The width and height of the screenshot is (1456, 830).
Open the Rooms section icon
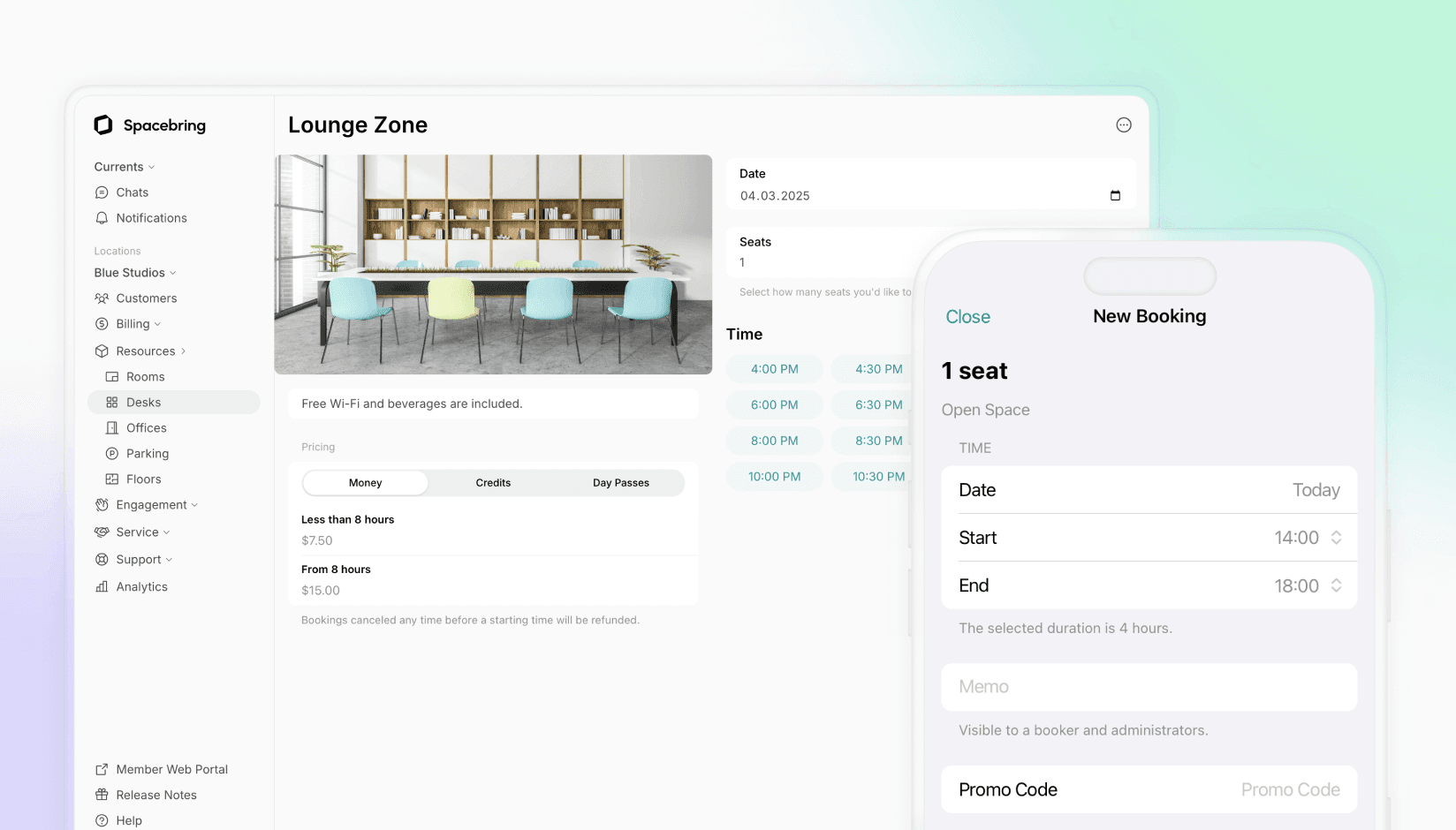tap(113, 376)
